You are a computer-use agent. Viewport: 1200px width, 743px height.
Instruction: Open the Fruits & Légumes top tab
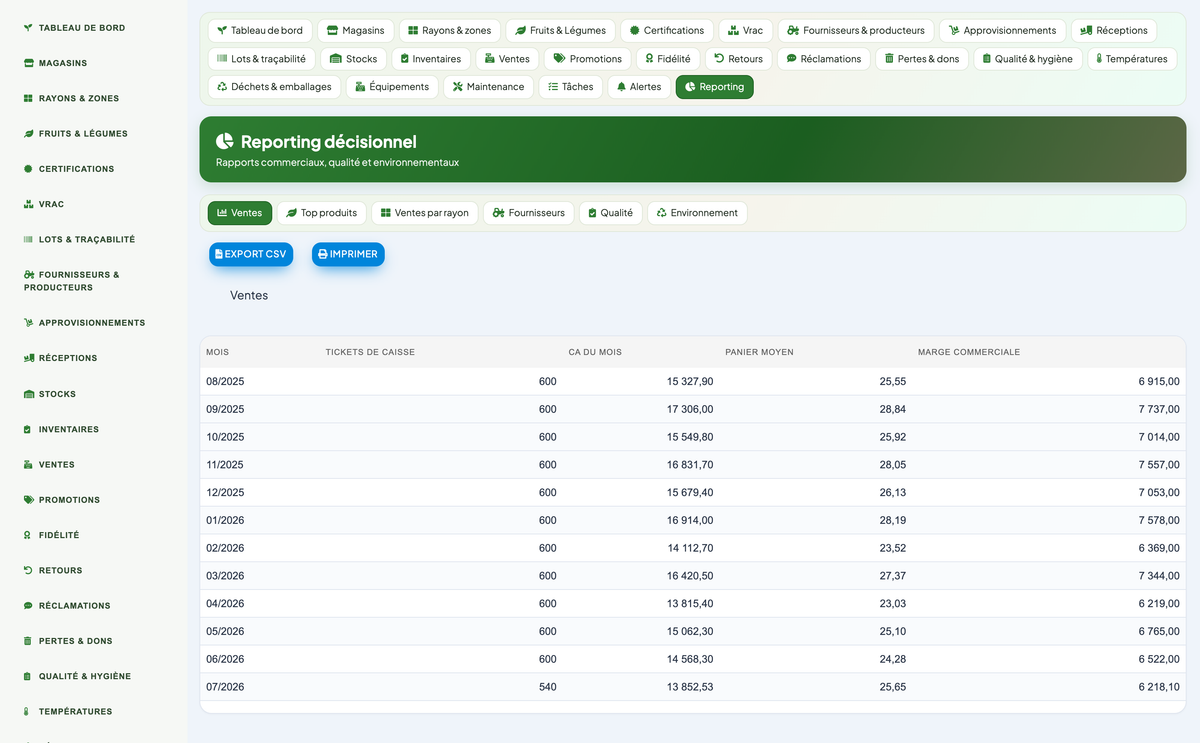point(560,31)
